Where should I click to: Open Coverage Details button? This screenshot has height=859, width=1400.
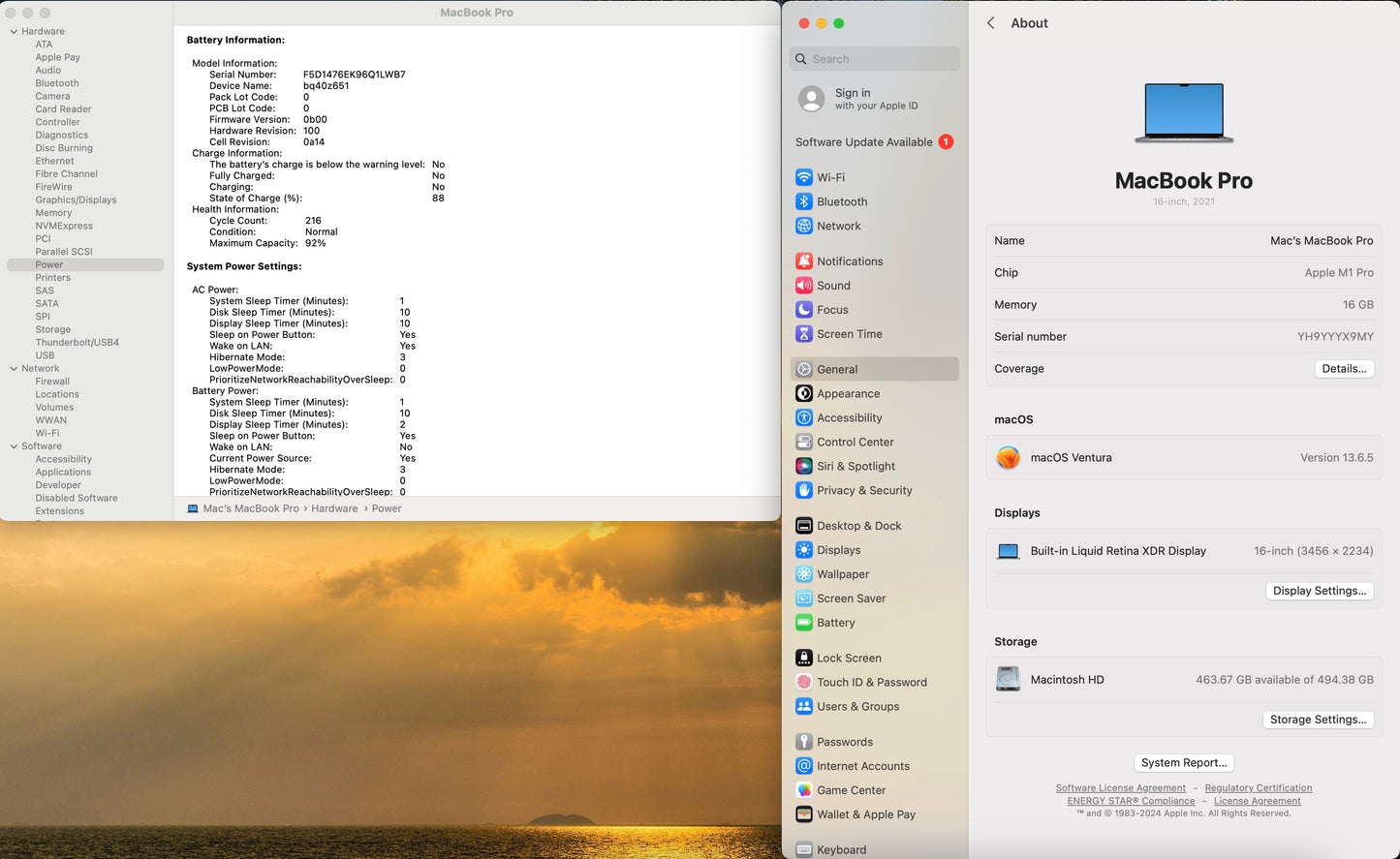click(1343, 369)
